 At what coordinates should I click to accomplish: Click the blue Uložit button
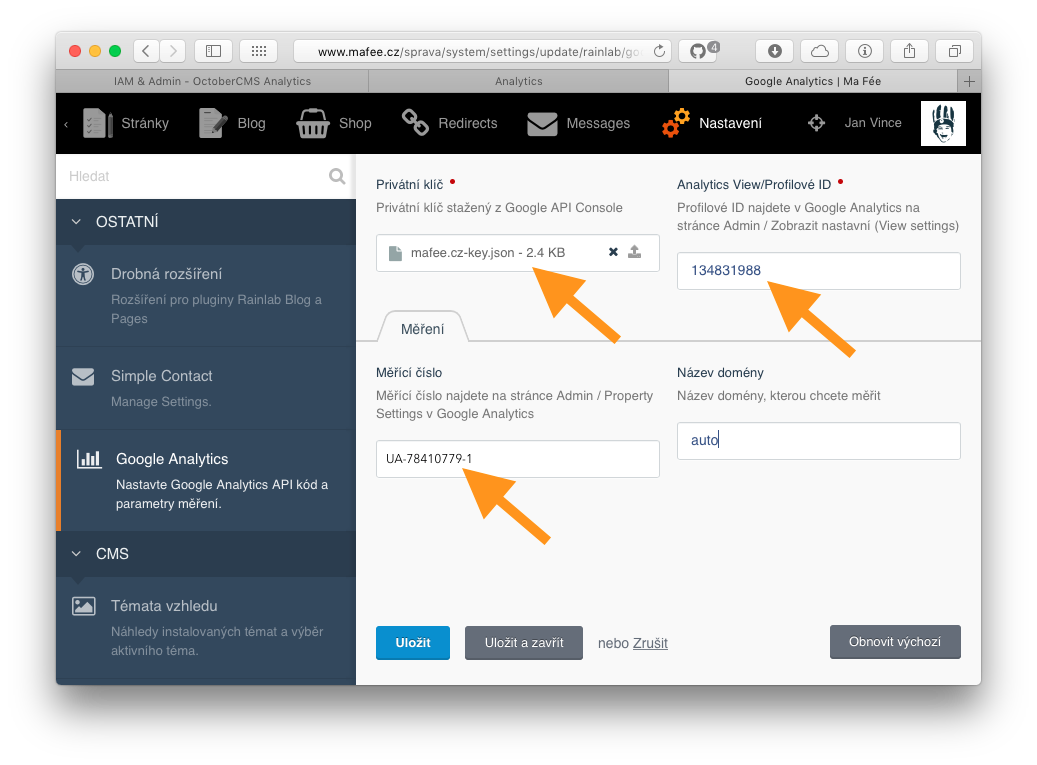pos(413,643)
